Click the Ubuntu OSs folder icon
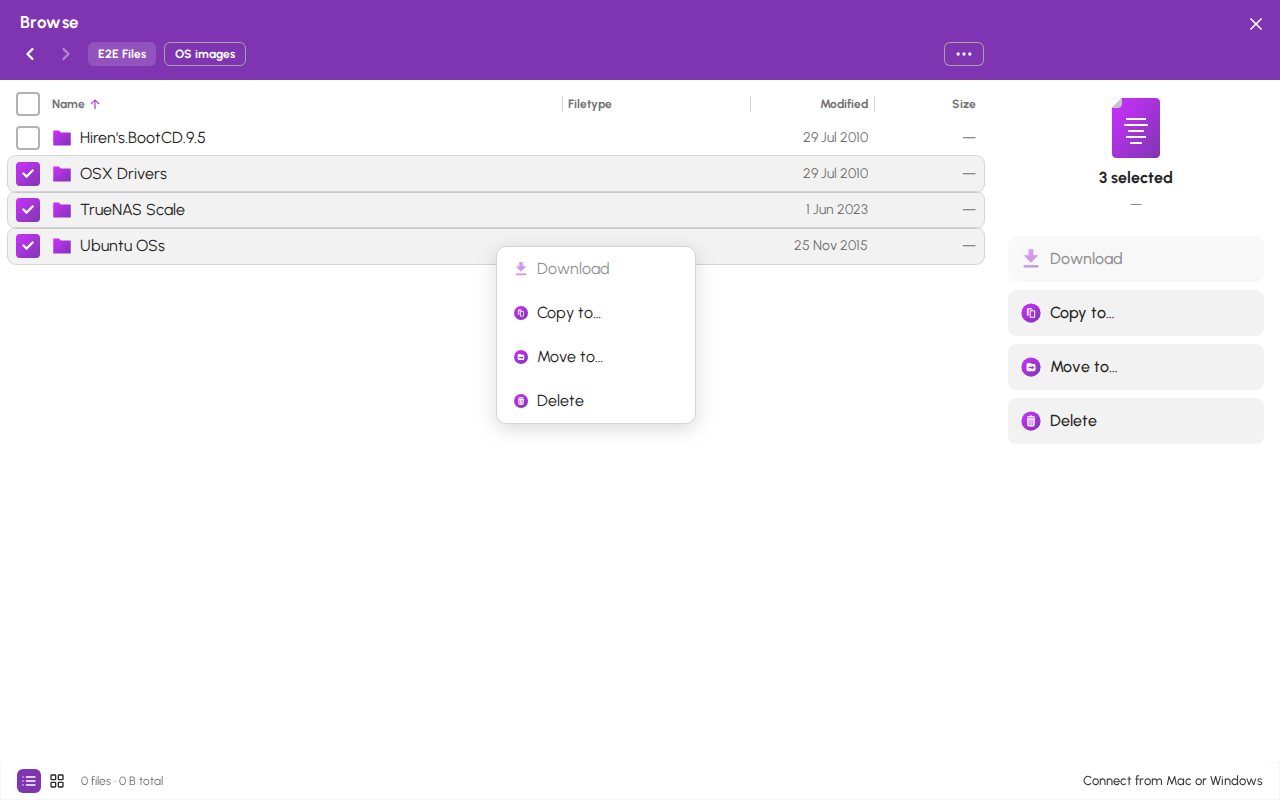1280x800 pixels. click(62, 246)
